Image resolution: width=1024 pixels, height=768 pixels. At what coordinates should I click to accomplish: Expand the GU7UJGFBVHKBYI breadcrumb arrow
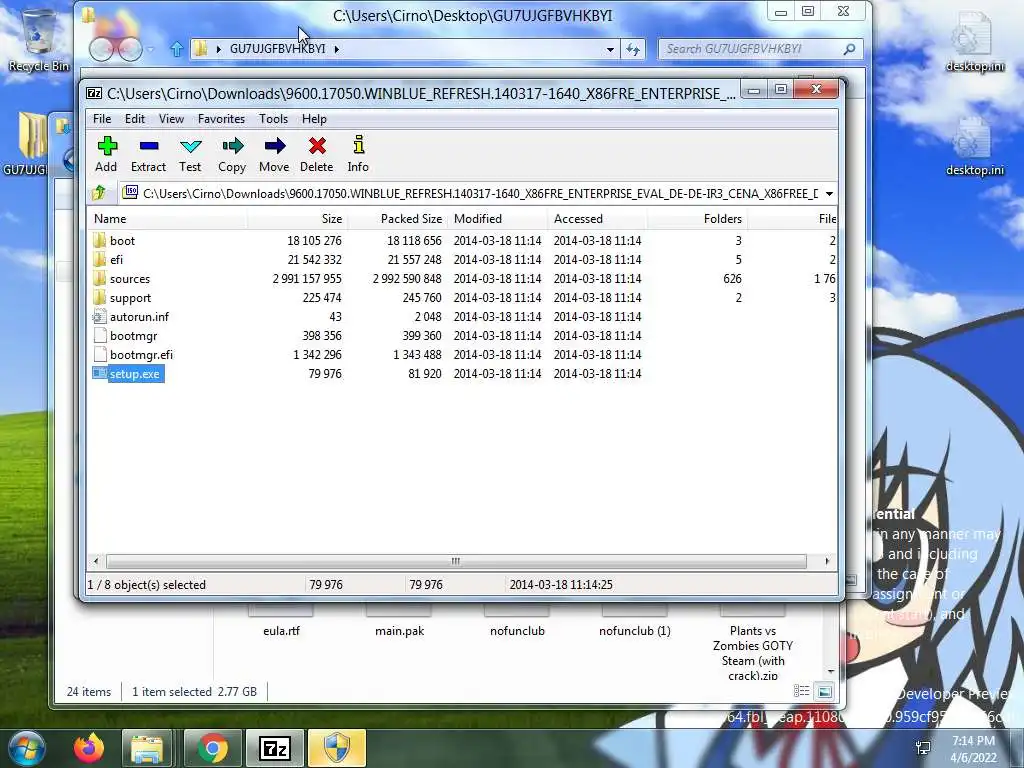[x=336, y=49]
